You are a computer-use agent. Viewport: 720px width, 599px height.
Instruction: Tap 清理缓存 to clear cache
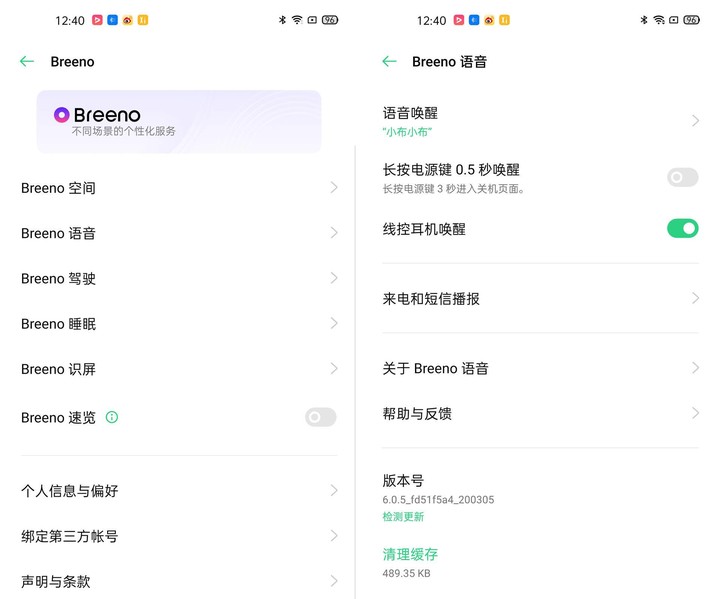point(410,554)
